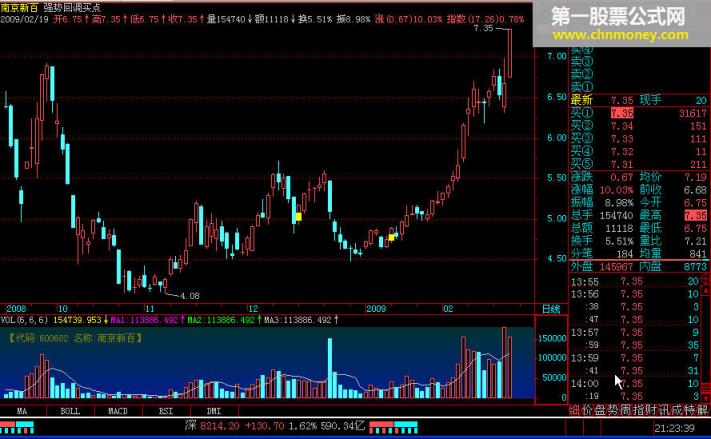Click the 13:55 tick trade row
The width and height of the screenshot is (711, 439).
coord(635,282)
